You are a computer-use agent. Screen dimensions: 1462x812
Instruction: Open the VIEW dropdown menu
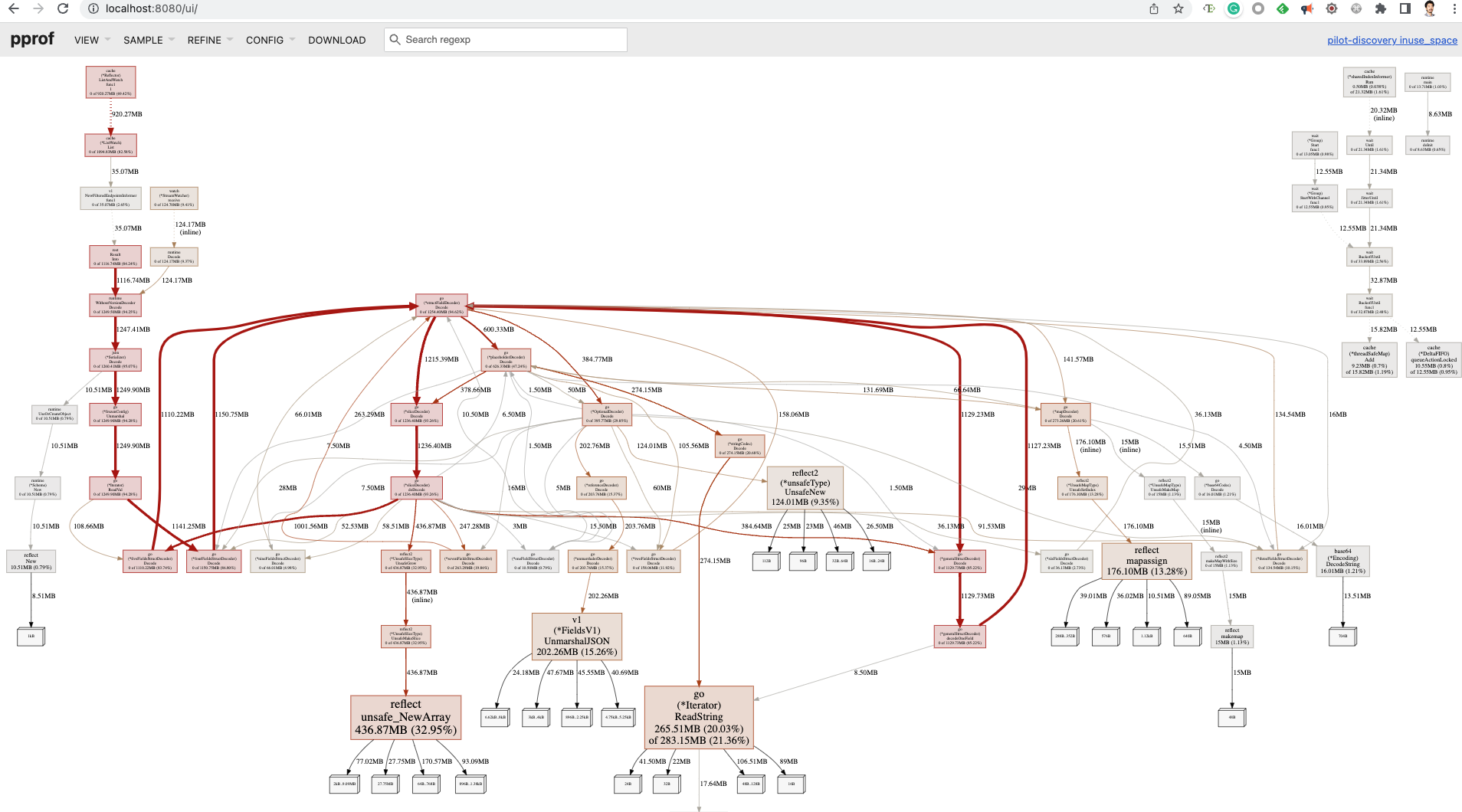click(x=86, y=39)
